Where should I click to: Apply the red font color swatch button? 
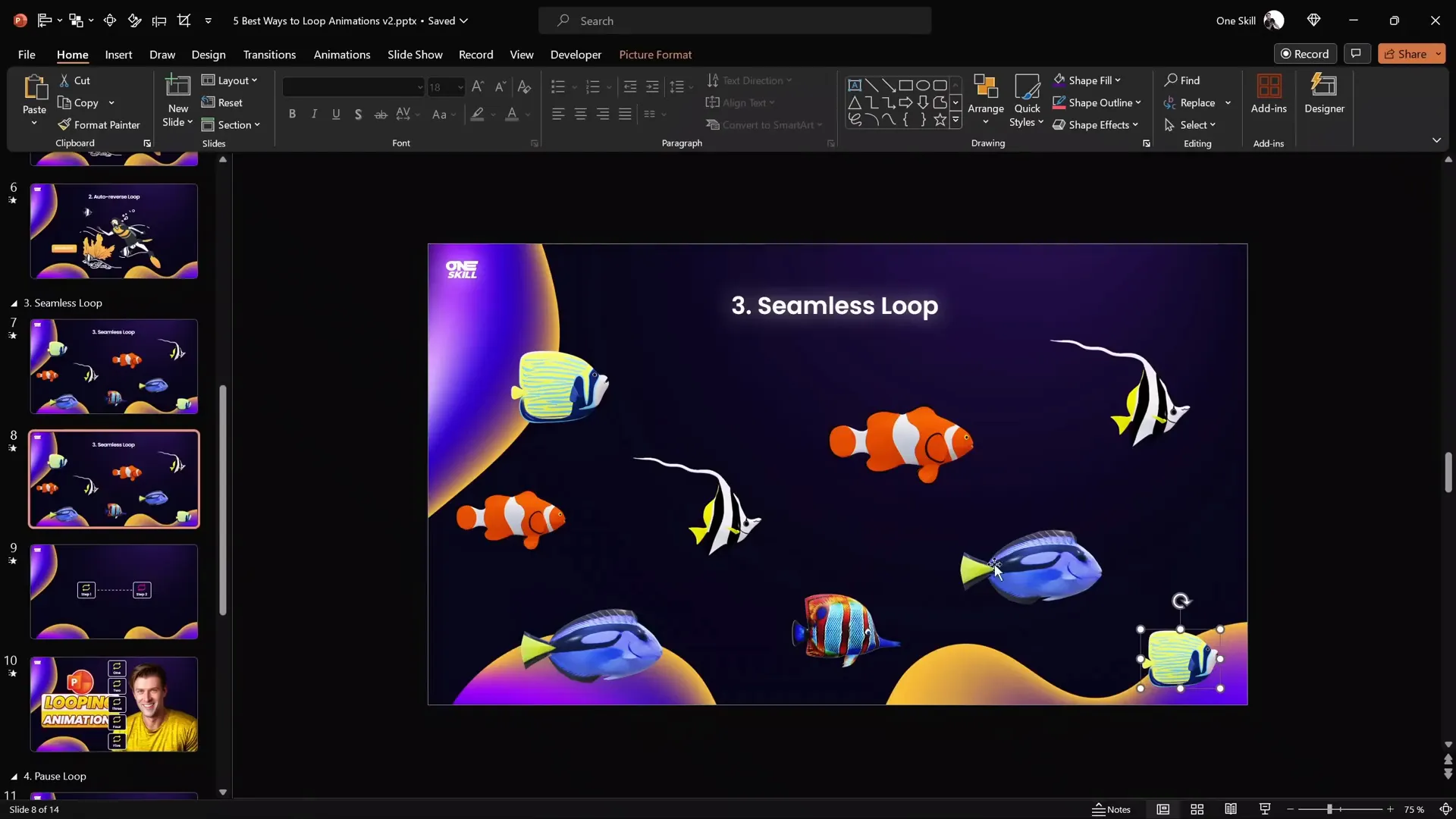click(512, 115)
